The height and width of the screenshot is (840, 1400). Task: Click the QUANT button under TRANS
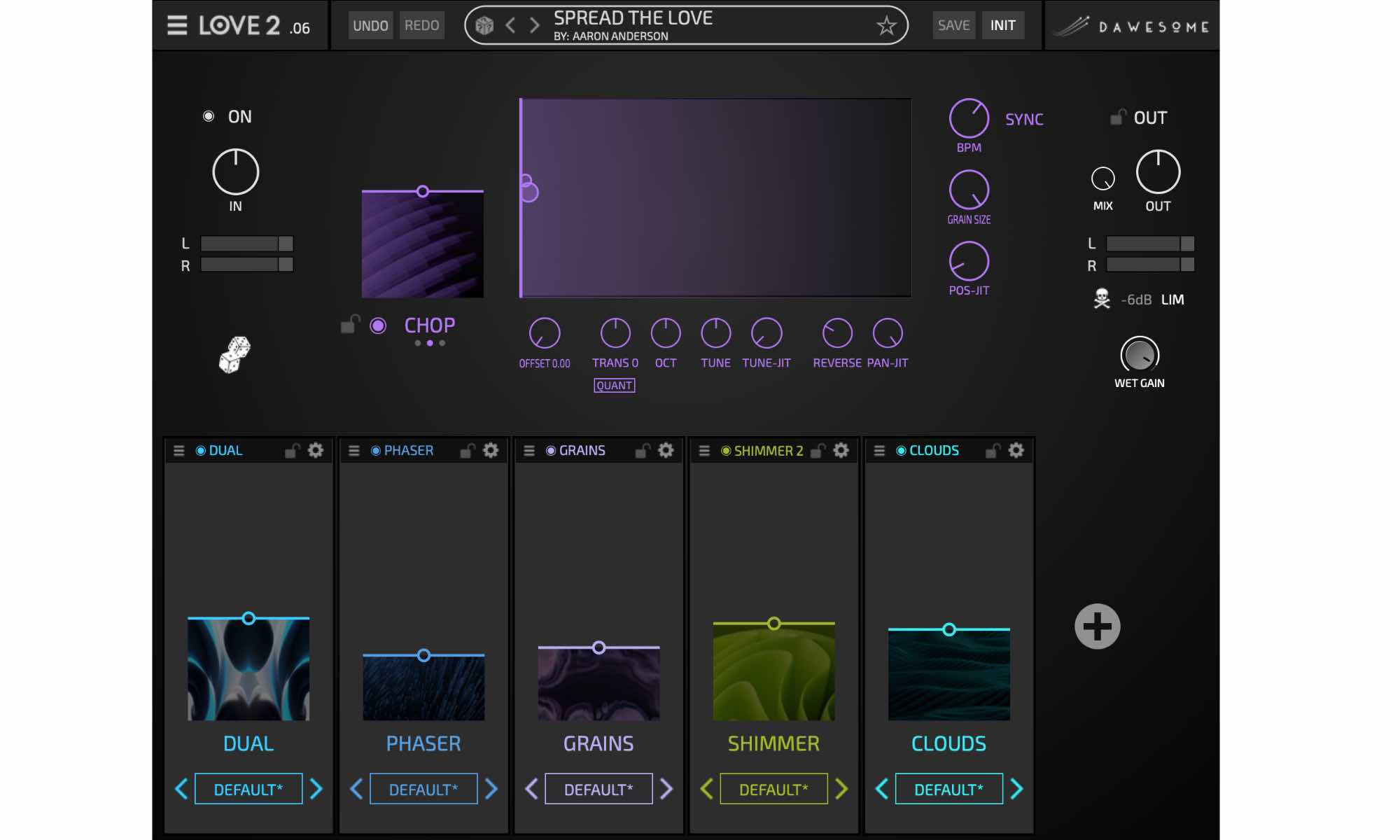[x=614, y=386]
